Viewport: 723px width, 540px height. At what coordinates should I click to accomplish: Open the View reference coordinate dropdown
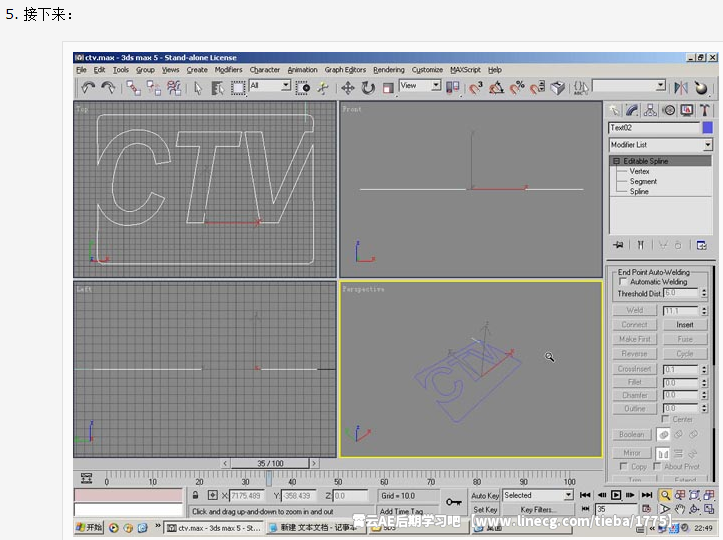(420, 85)
